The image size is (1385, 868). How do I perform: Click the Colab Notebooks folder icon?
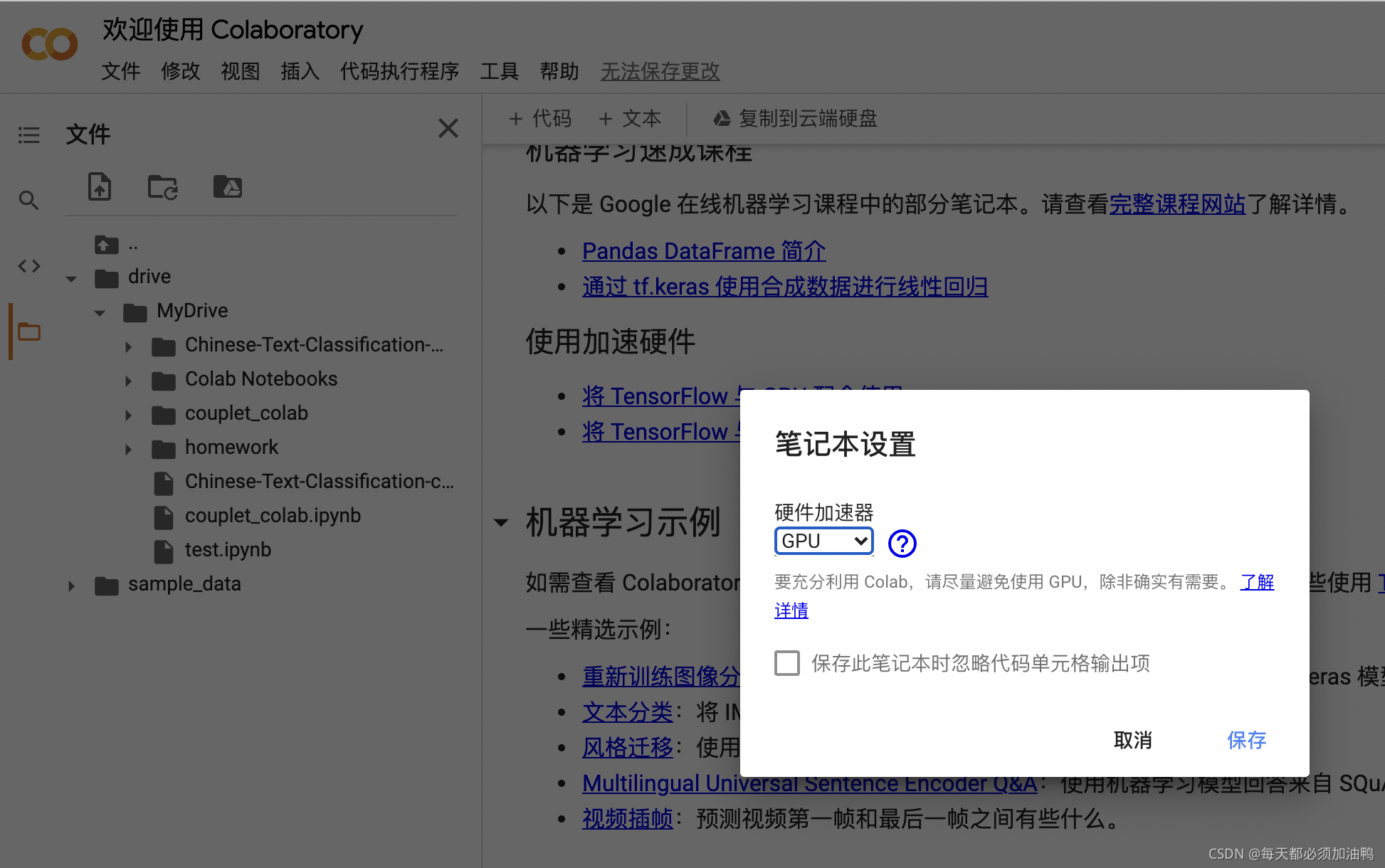tap(164, 381)
